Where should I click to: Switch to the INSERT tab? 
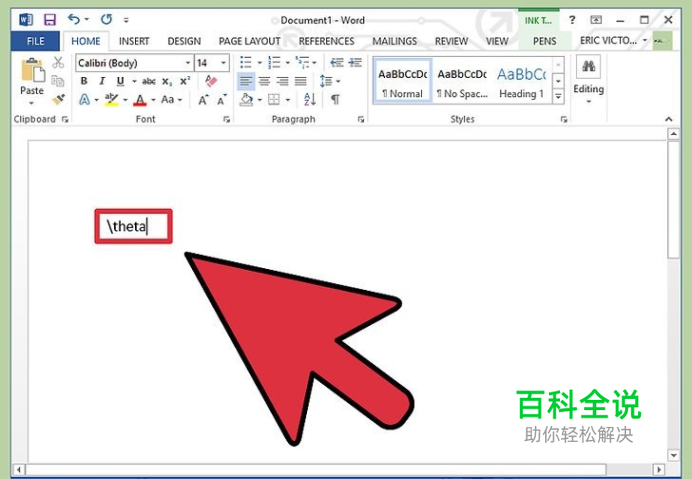(x=134, y=41)
